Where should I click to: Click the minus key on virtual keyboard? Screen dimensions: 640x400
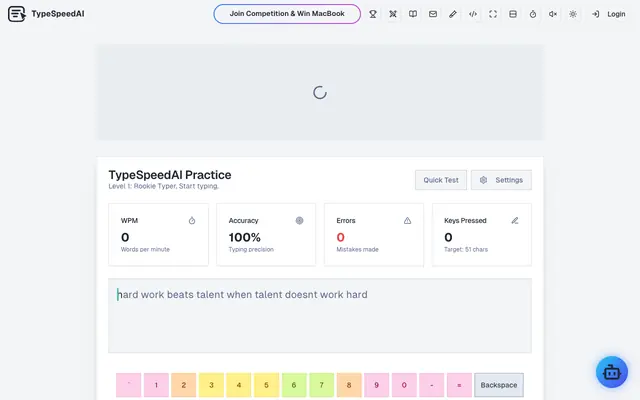click(431, 385)
